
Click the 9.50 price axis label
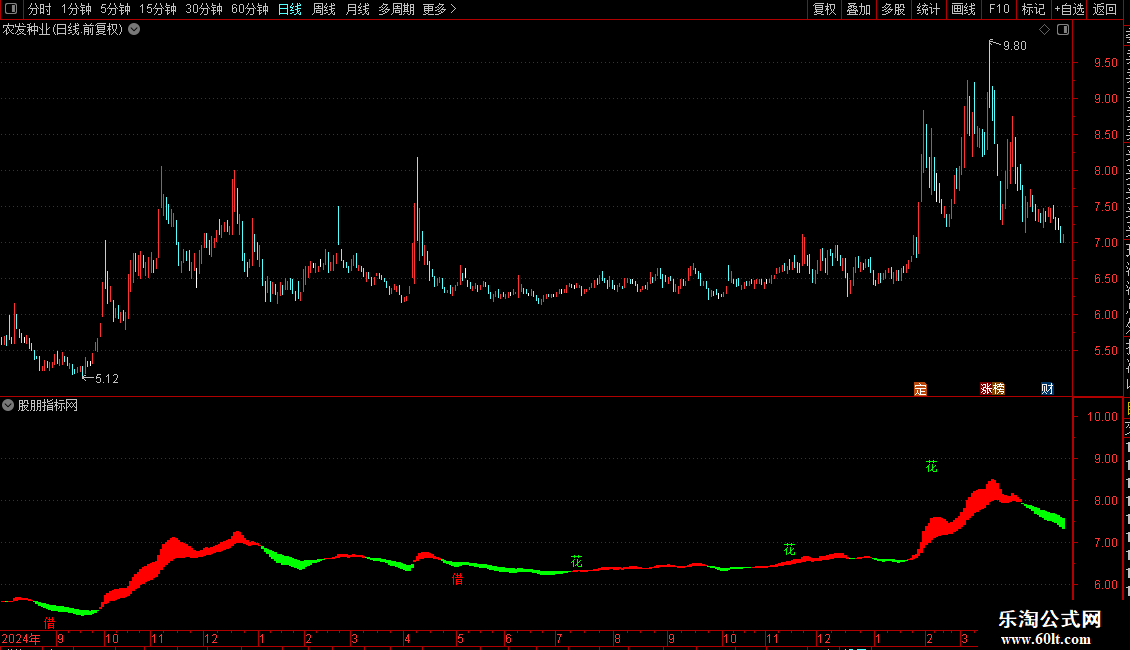(x=1105, y=63)
